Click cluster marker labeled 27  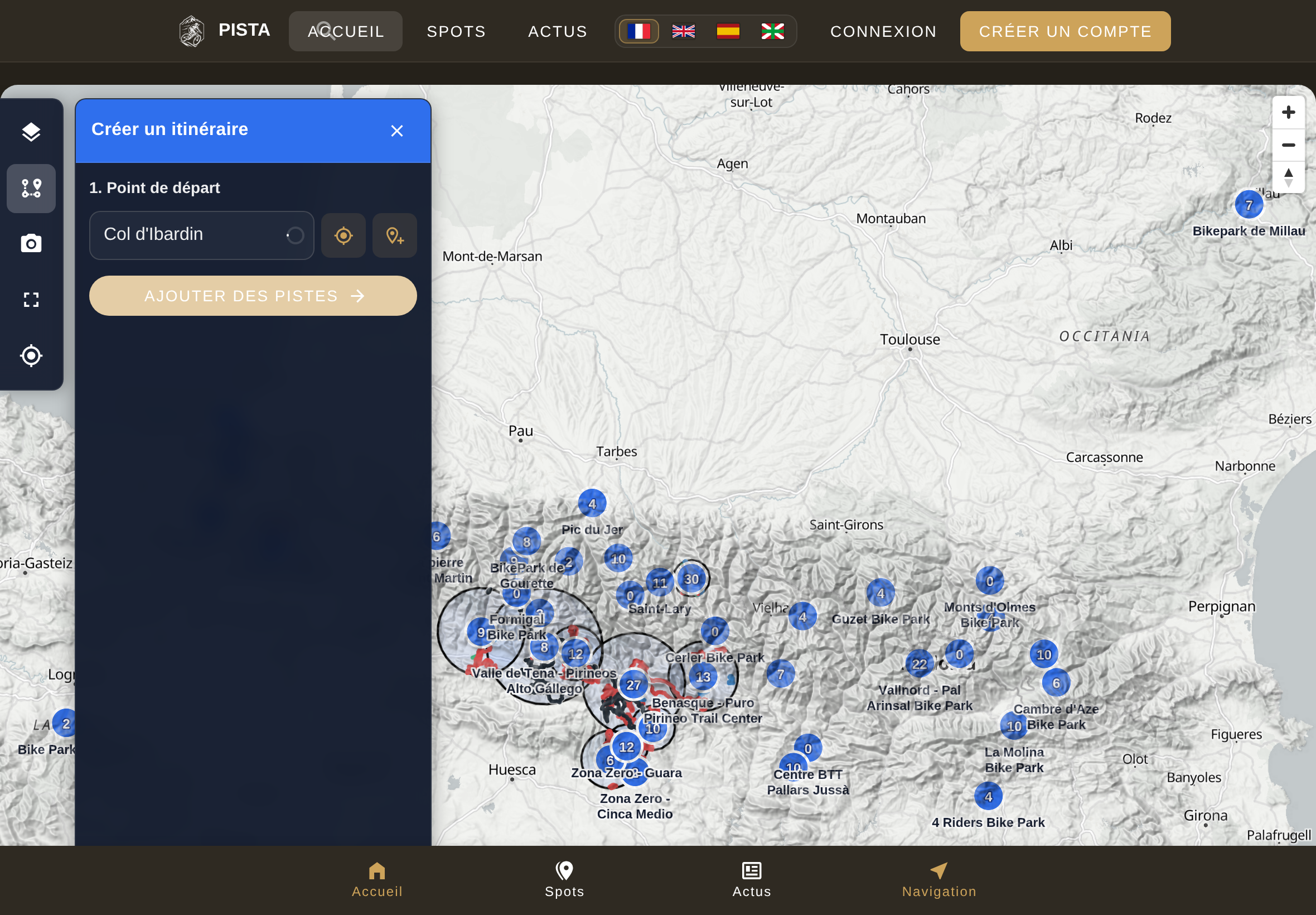tap(633, 685)
